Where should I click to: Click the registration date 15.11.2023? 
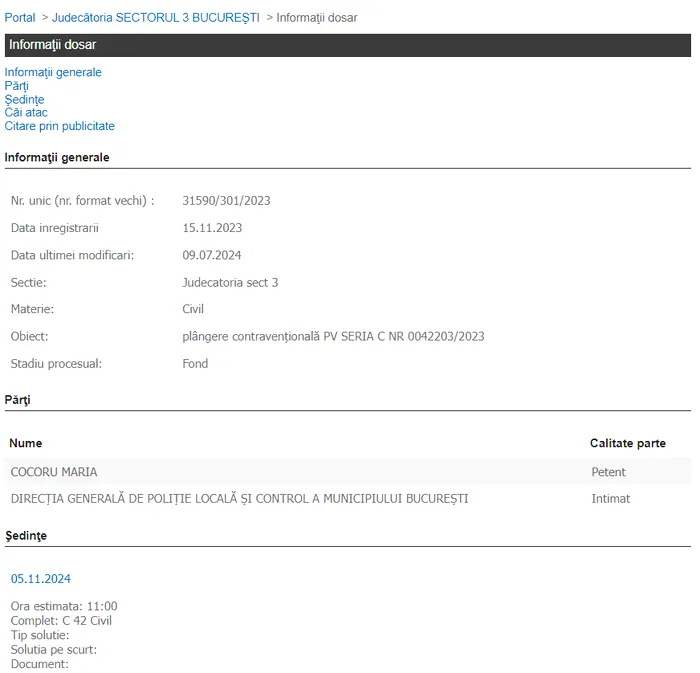212,228
